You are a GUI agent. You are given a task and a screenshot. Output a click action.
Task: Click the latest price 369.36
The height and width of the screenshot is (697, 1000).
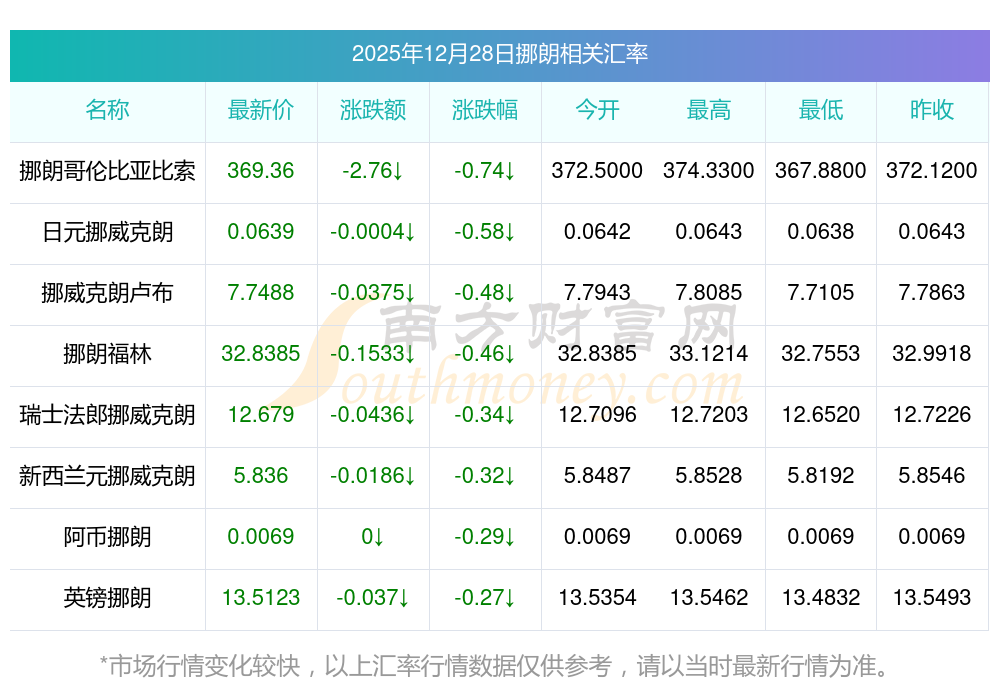[261, 171]
